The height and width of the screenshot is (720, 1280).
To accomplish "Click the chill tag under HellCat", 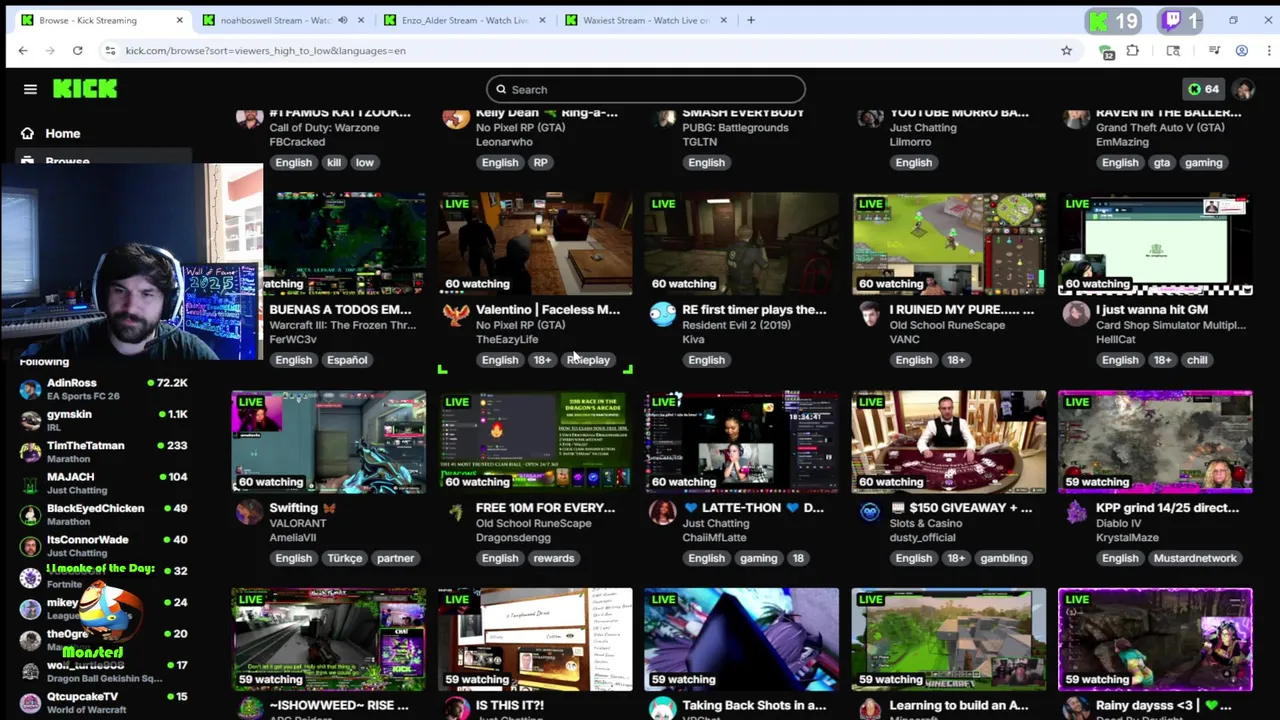I will [1197, 360].
